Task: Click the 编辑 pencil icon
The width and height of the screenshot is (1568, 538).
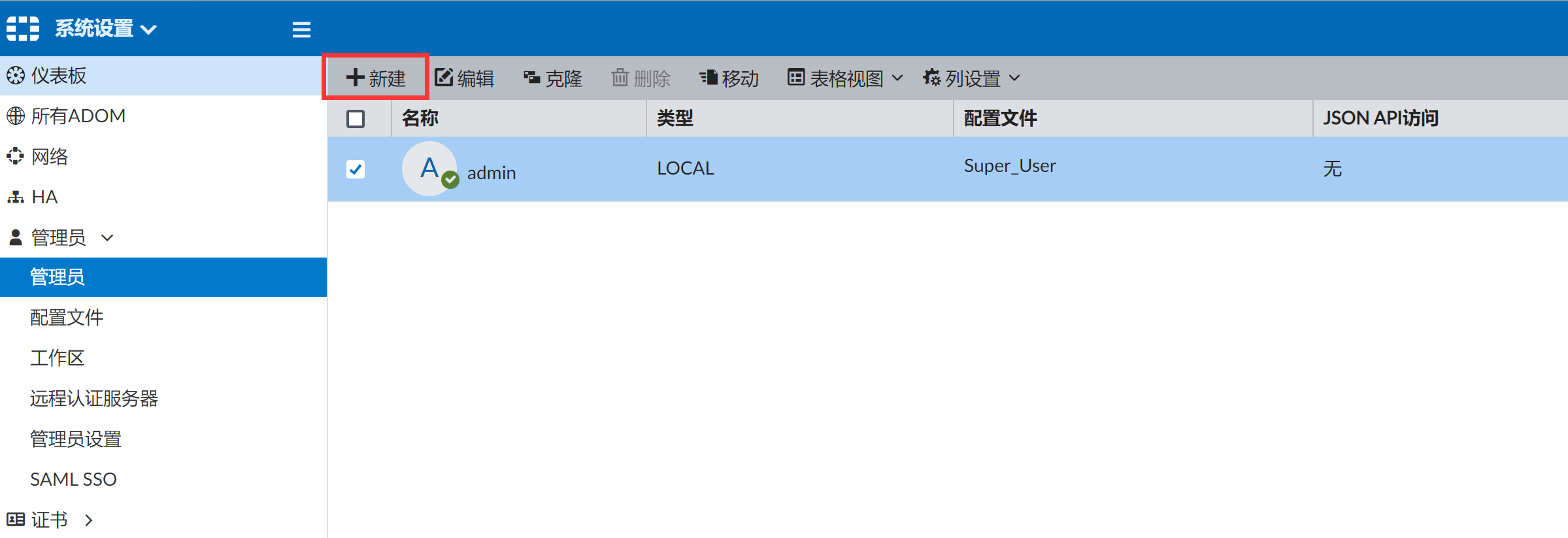Action: tap(444, 78)
